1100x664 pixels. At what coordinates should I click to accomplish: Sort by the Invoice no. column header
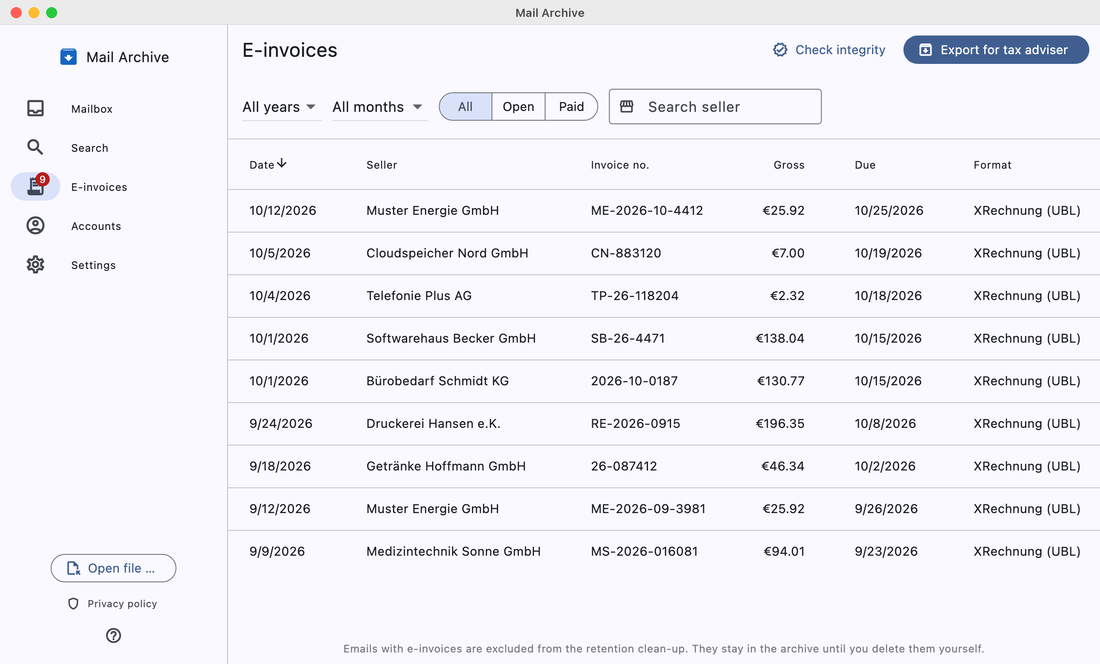(x=619, y=165)
